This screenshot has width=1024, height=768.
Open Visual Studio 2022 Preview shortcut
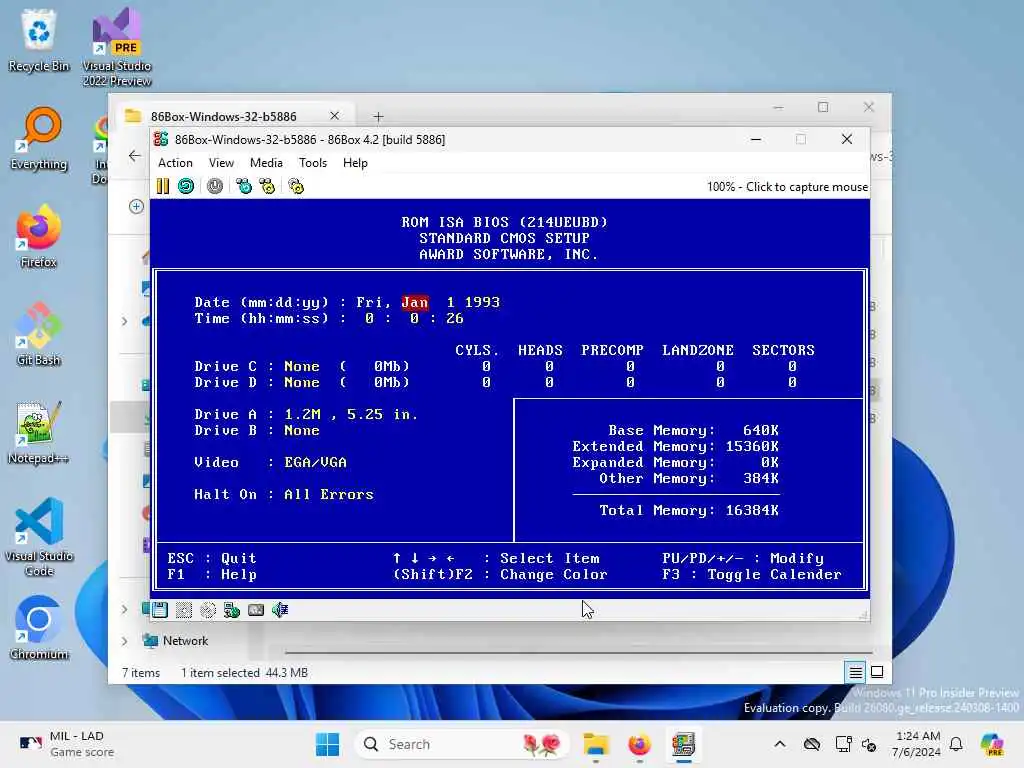pos(117,47)
